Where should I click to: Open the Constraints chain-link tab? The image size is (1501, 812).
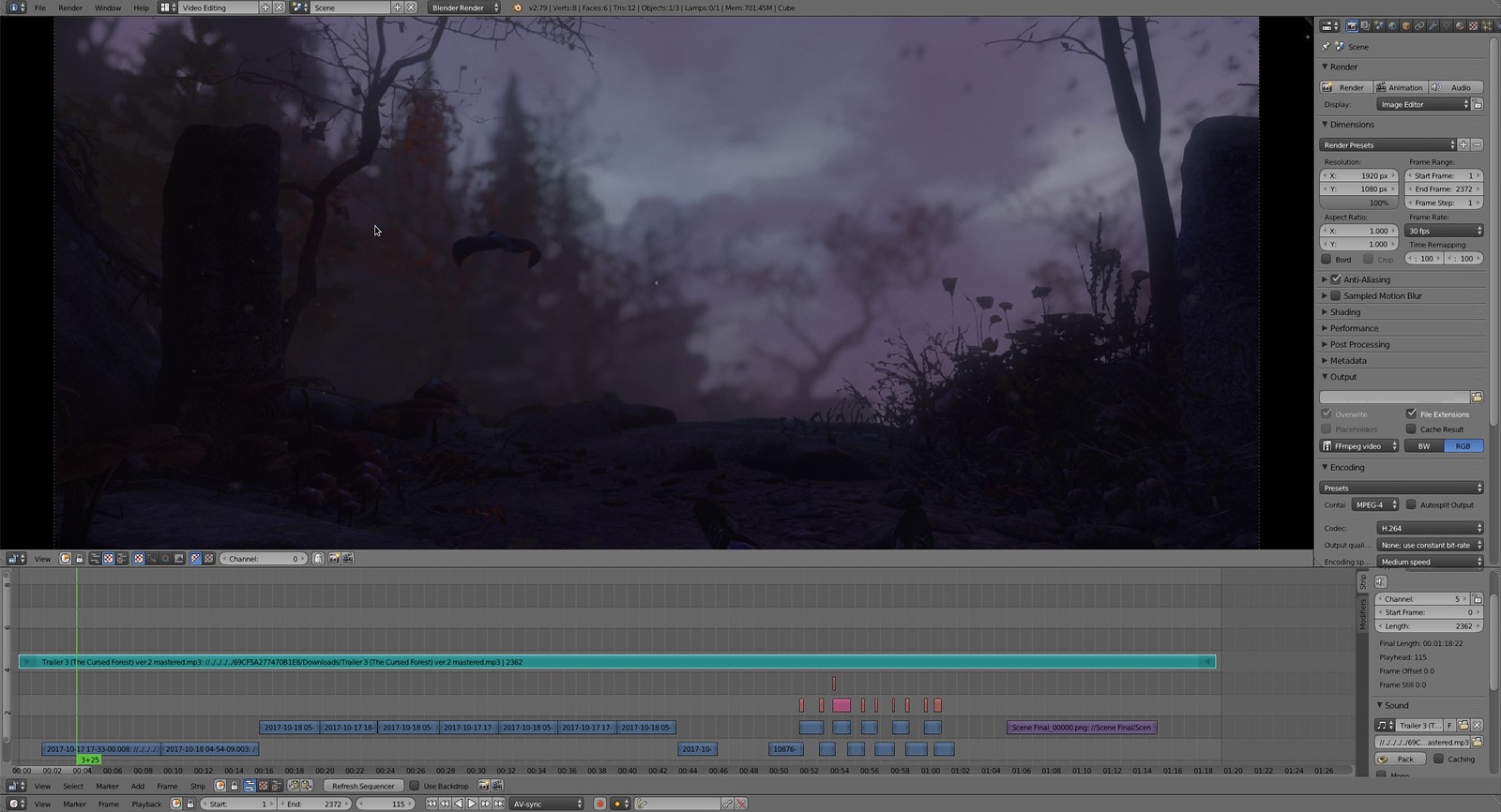1419,26
